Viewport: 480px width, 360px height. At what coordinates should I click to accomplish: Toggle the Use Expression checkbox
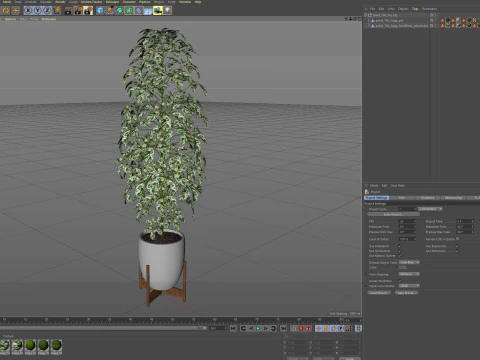(457, 246)
